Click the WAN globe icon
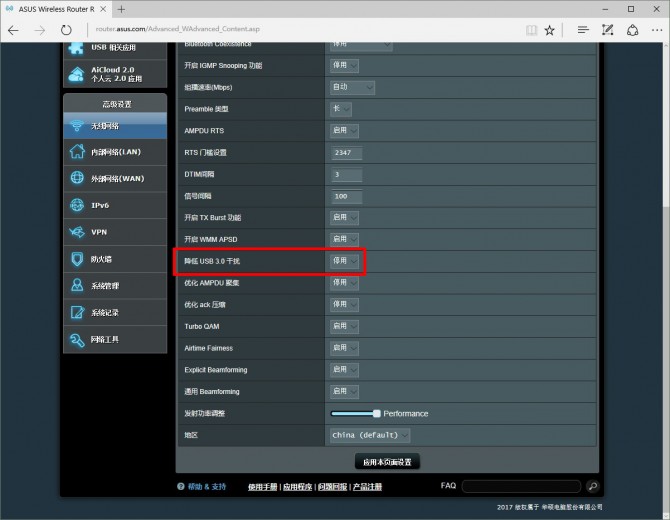This screenshot has width=670, height=520. coord(77,177)
